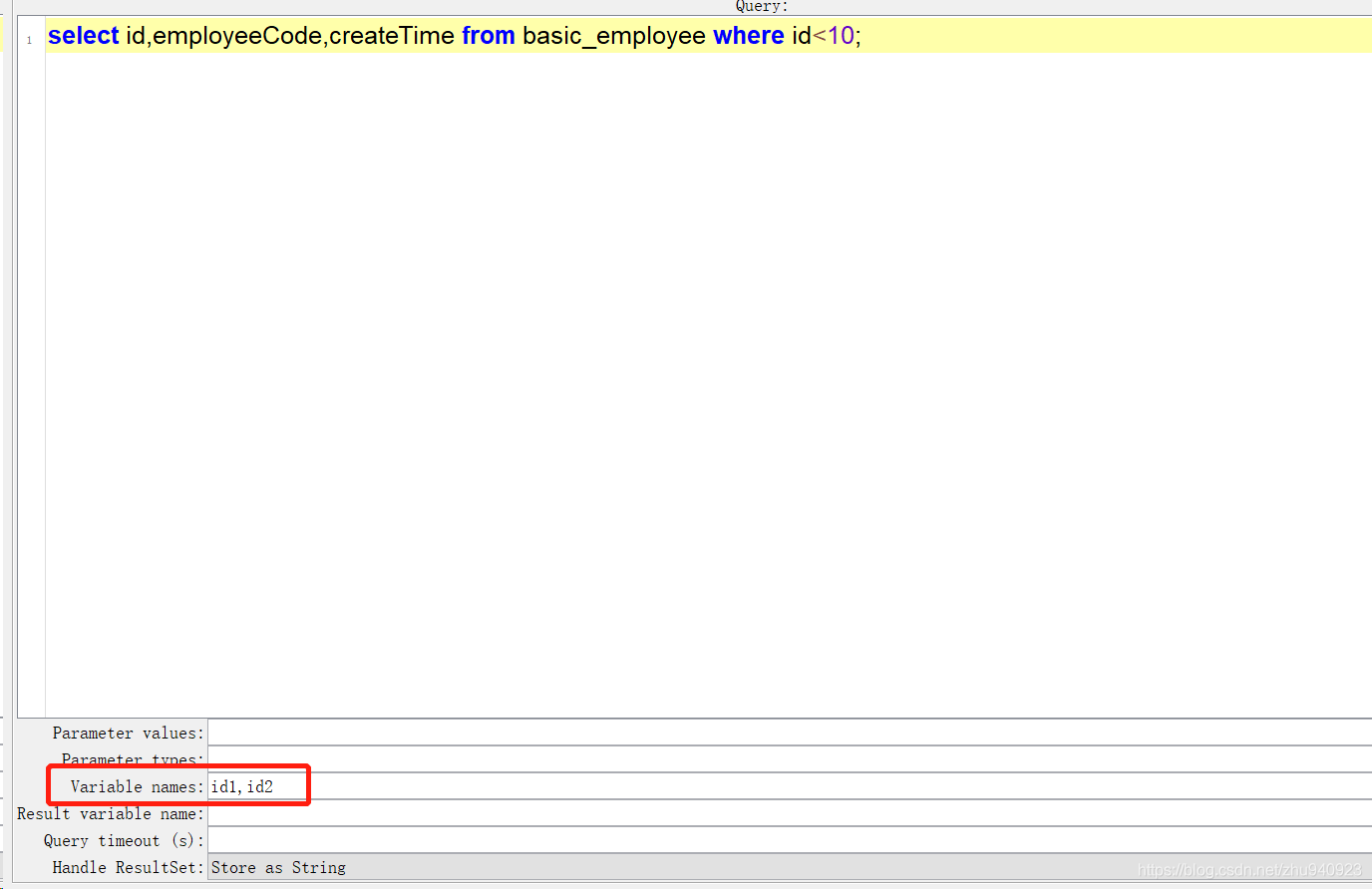Click inside the SQL query editor line
1372x889 pixels.
coord(708,36)
